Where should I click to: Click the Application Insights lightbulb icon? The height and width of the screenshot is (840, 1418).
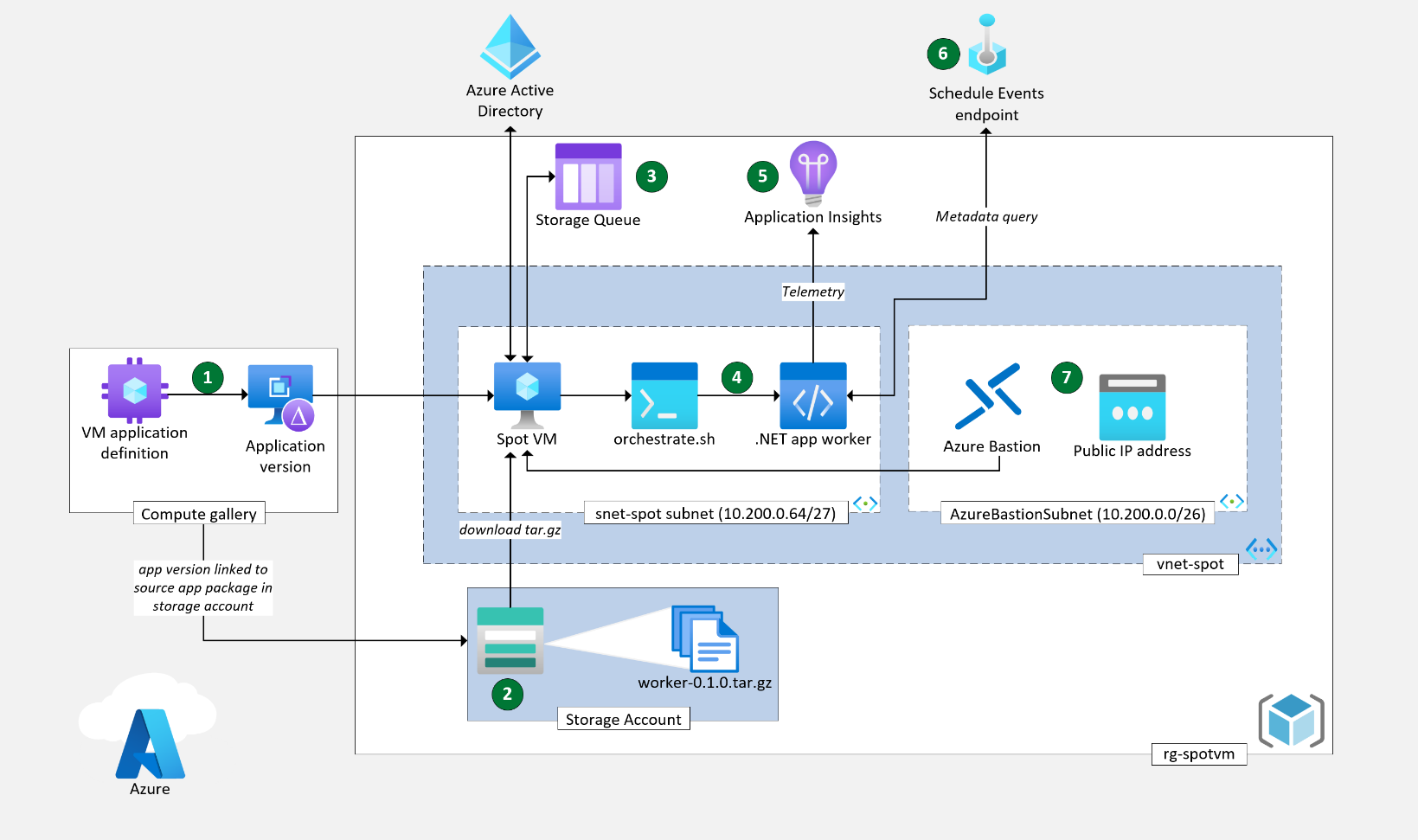point(813,173)
